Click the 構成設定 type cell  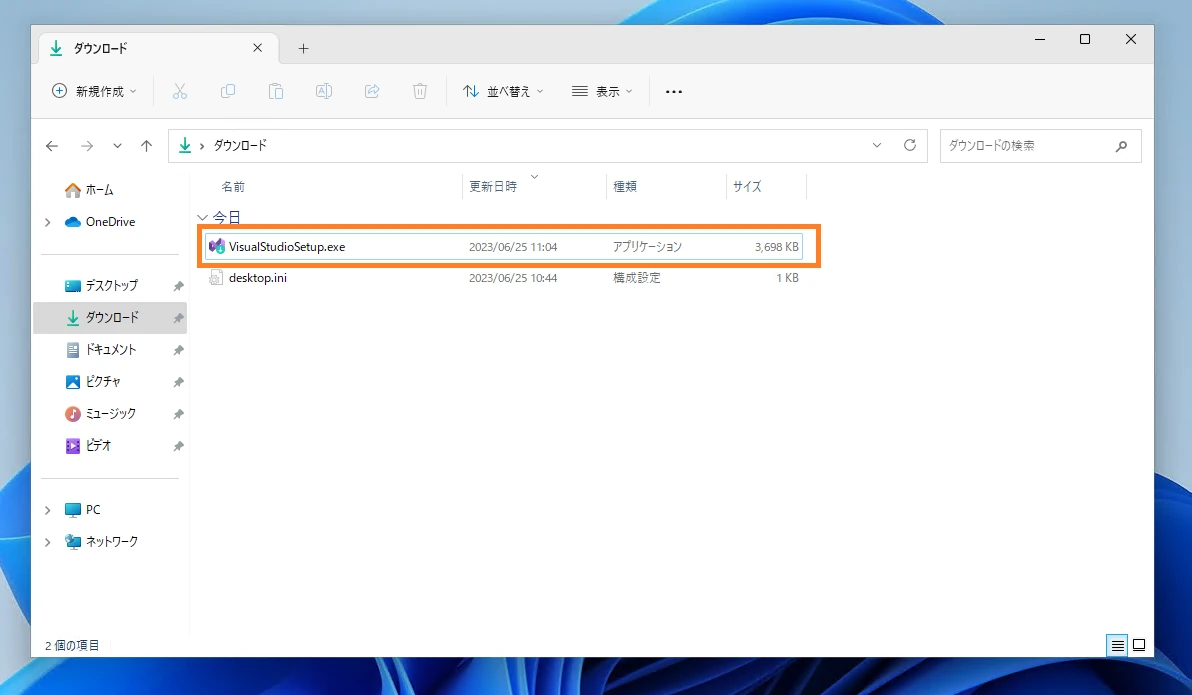click(636, 278)
